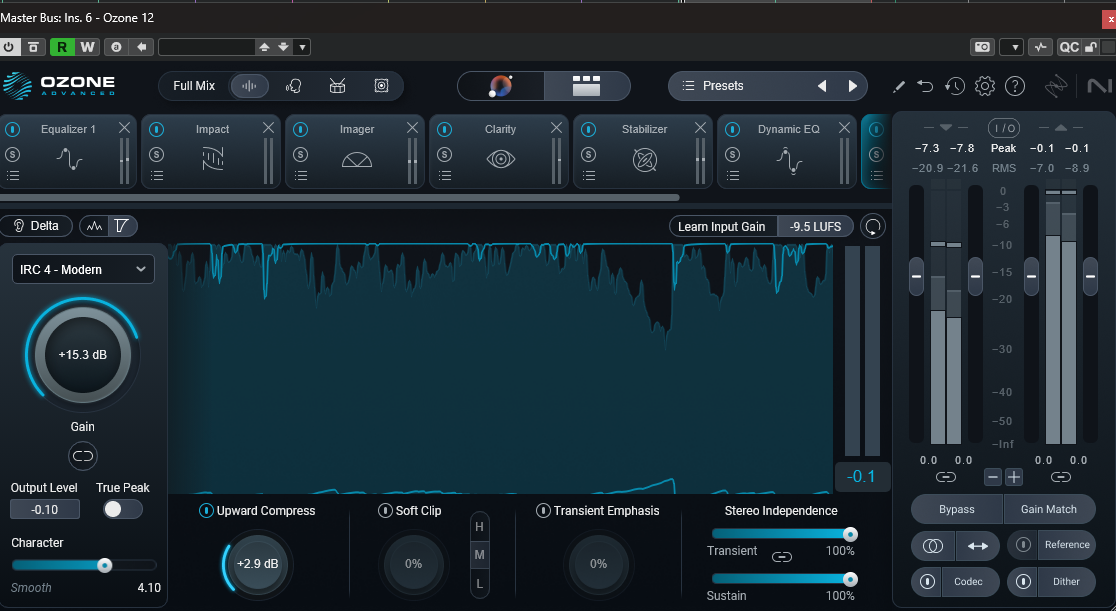Select the bass target icon

[x=381, y=86]
